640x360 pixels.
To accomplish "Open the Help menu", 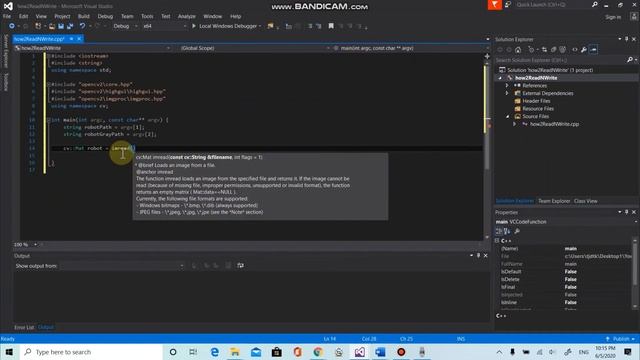I will tap(236, 16).
